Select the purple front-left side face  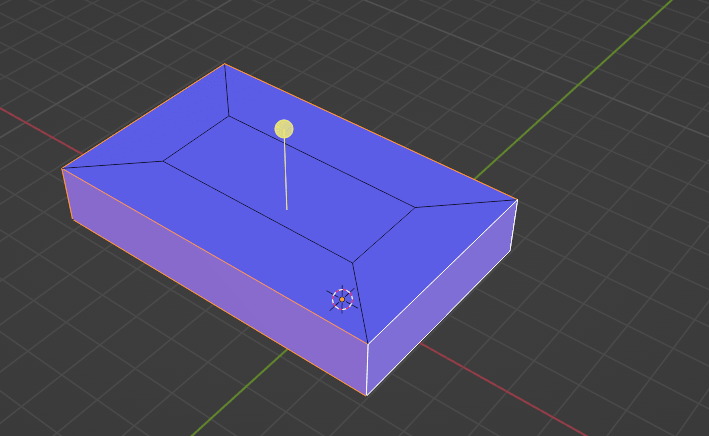click(210, 280)
